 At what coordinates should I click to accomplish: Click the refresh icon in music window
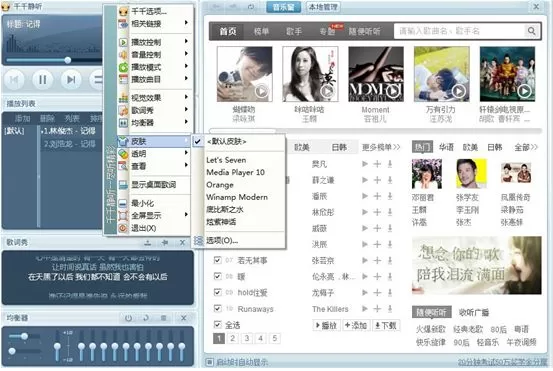251,7
